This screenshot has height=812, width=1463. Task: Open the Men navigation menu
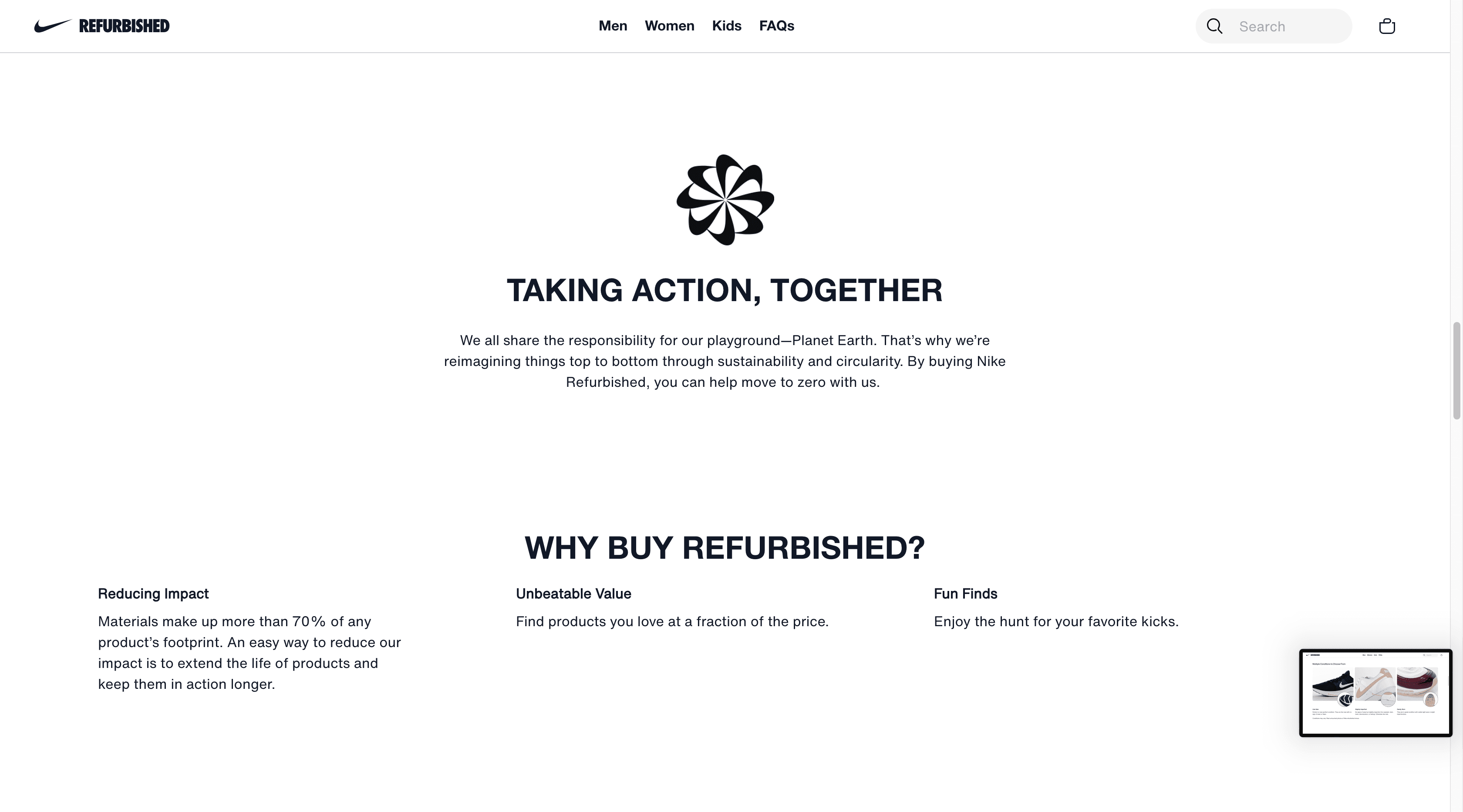click(x=612, y=26)
